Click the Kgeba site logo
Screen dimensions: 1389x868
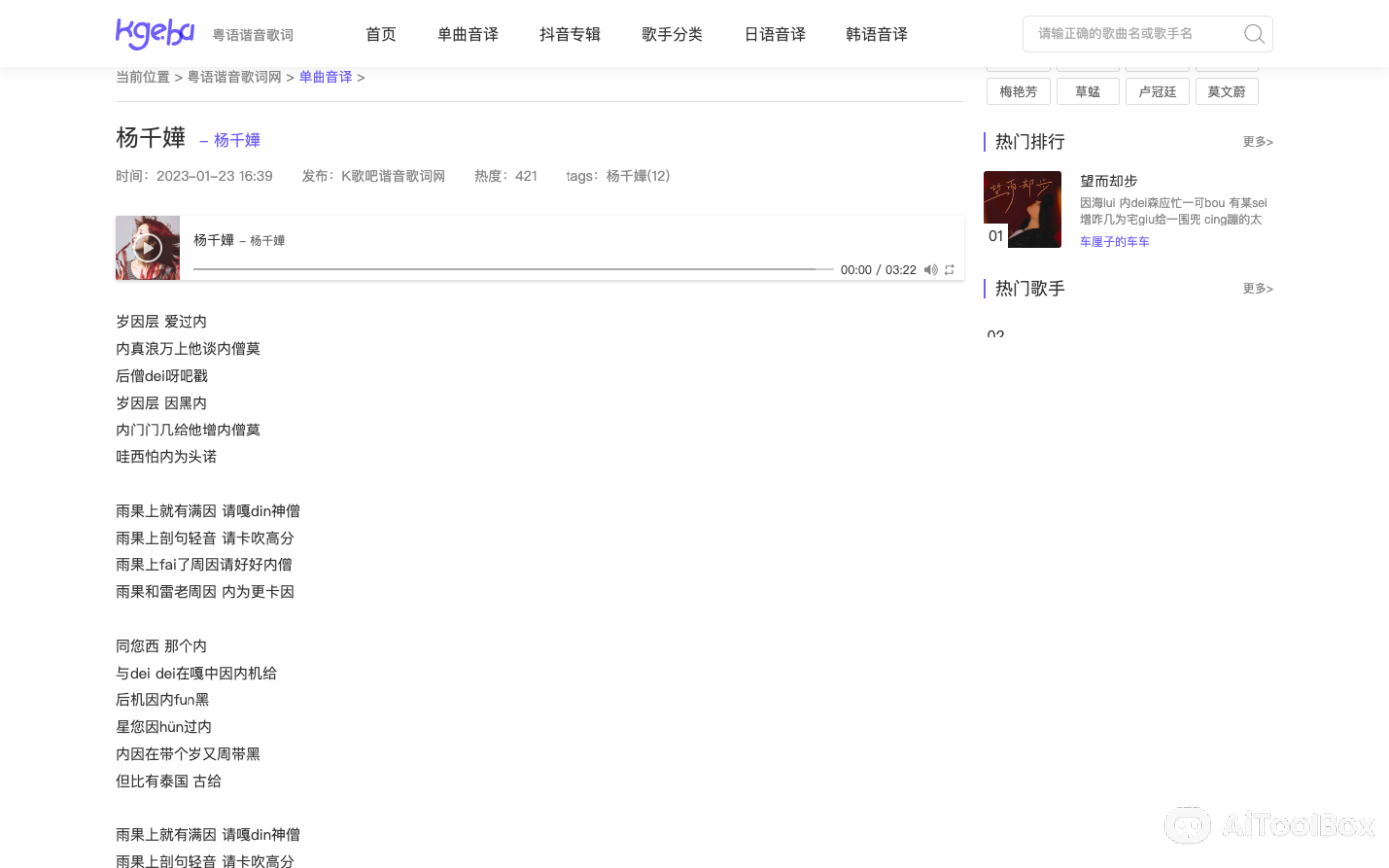156,34
